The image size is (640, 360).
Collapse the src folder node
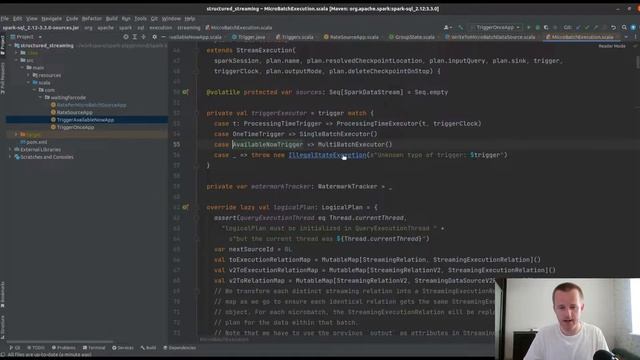[17, 60]
